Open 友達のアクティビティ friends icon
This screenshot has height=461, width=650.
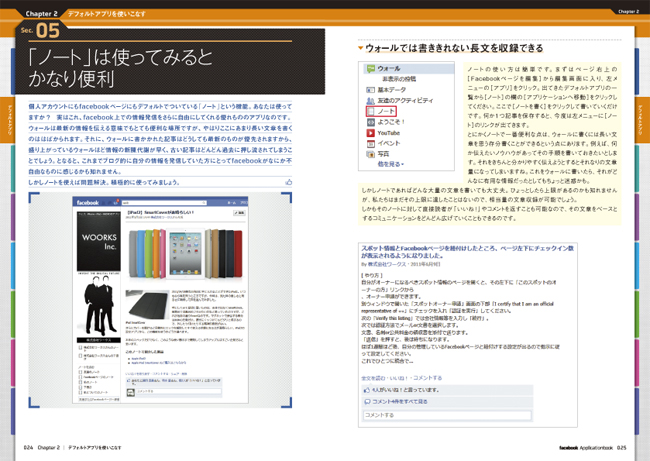[x=371, y=100]
